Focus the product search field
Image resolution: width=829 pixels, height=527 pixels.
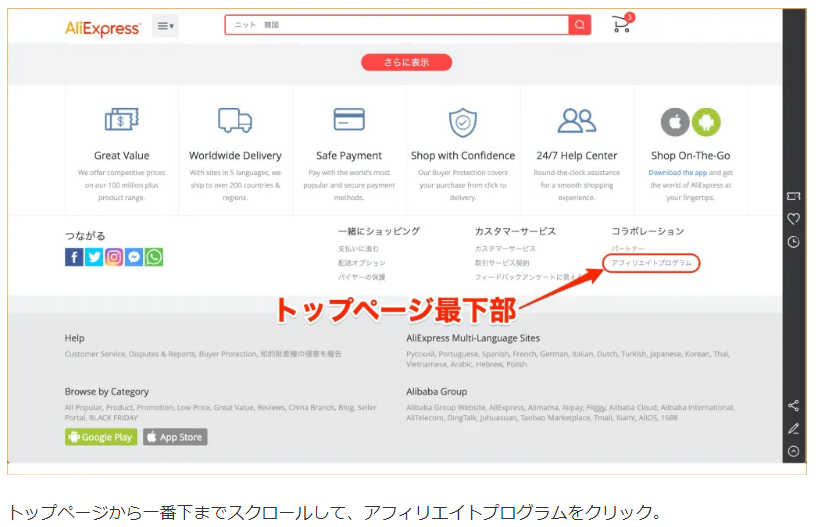[x=397, y=25]
